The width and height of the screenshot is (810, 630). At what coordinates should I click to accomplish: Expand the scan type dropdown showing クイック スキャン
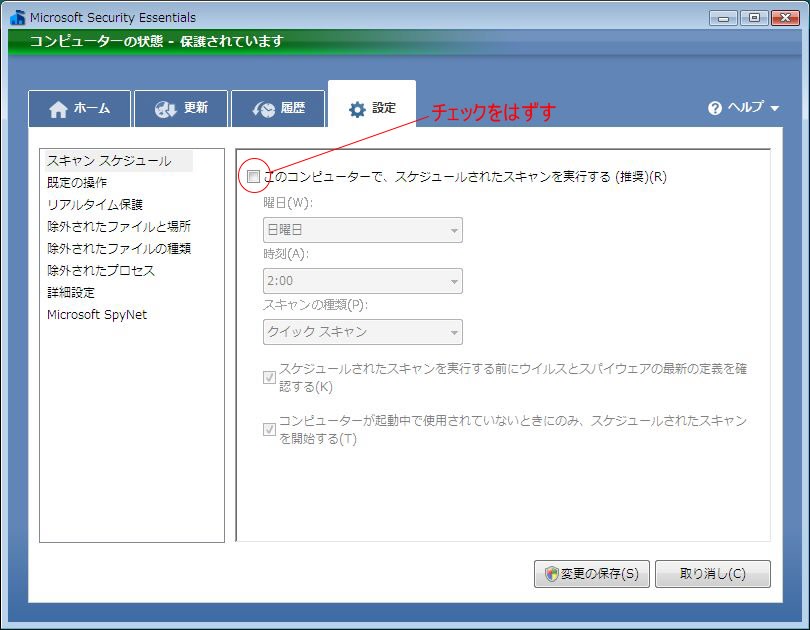click(x=362, y=332)
